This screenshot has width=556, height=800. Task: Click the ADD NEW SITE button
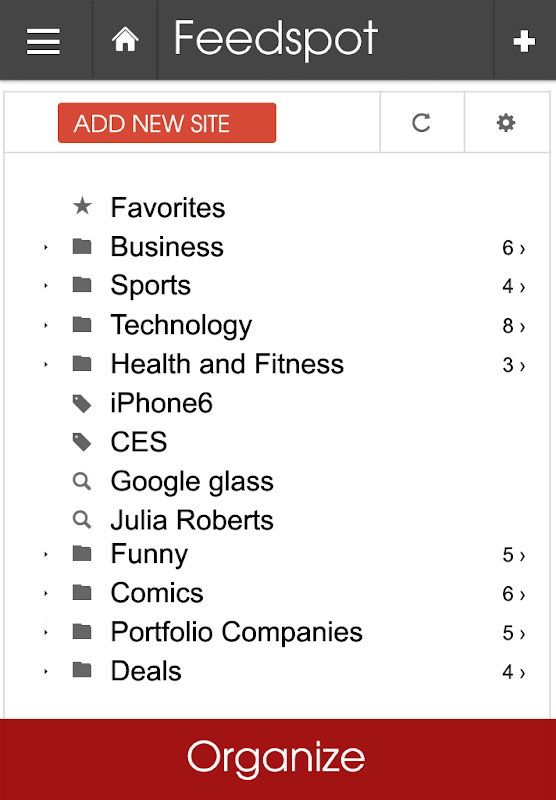pyautogui.click(x=167, y=123)
